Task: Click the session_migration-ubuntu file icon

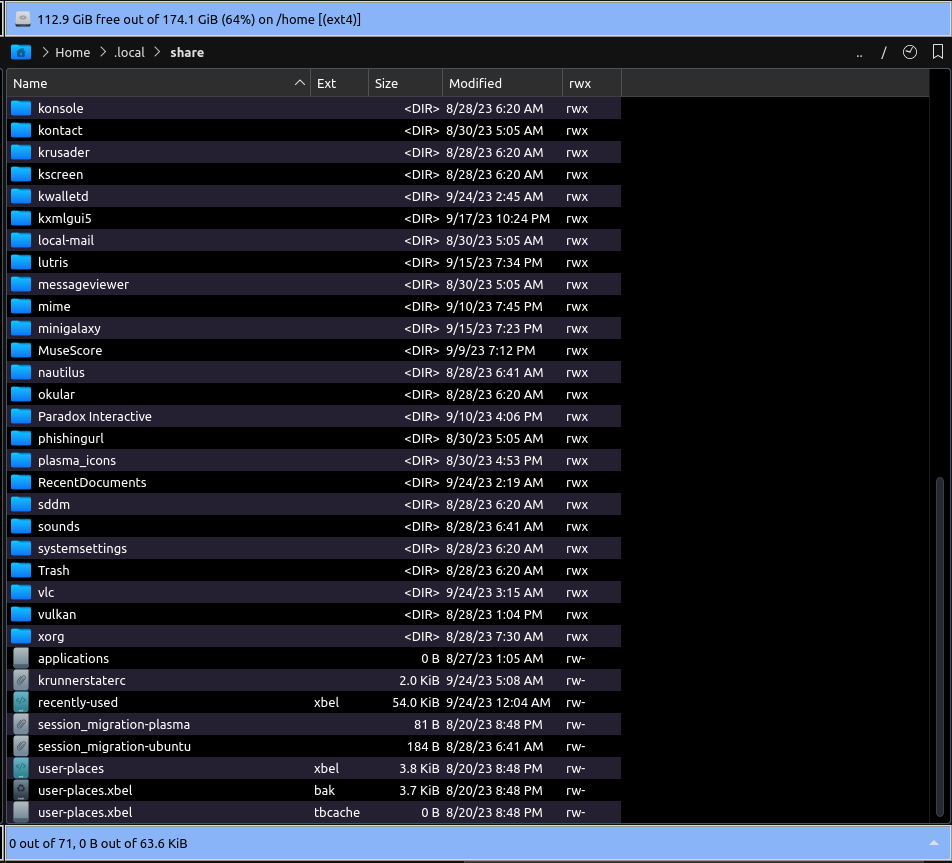Action: click(x=21, y=746)
